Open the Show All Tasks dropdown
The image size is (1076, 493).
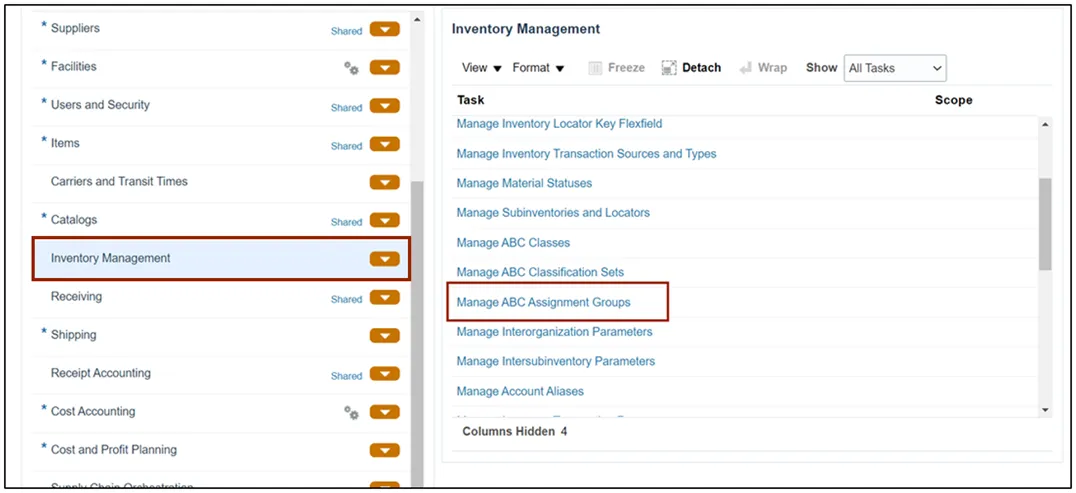pos(895,68)
